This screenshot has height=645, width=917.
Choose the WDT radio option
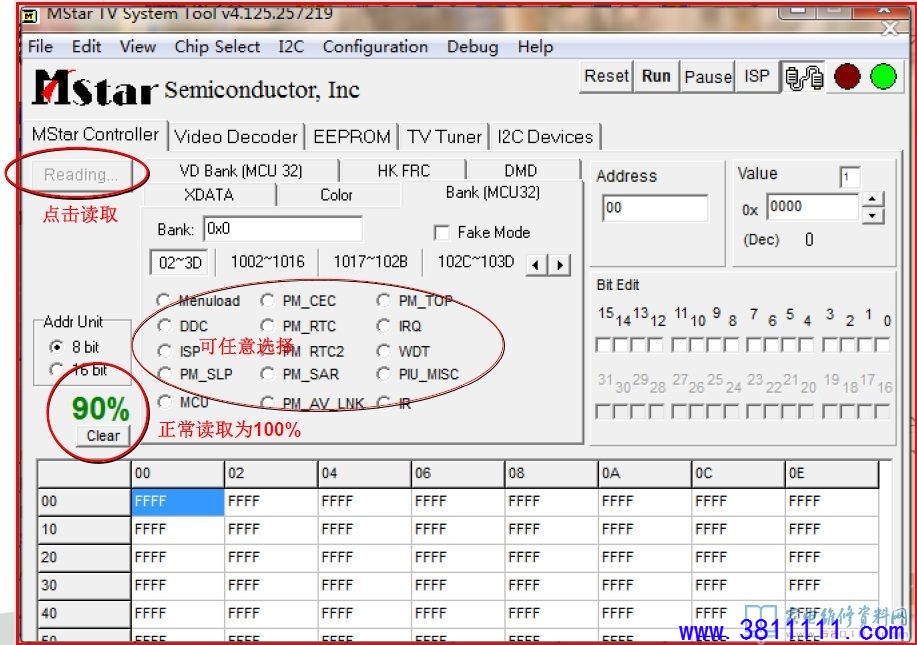point(383,351)
